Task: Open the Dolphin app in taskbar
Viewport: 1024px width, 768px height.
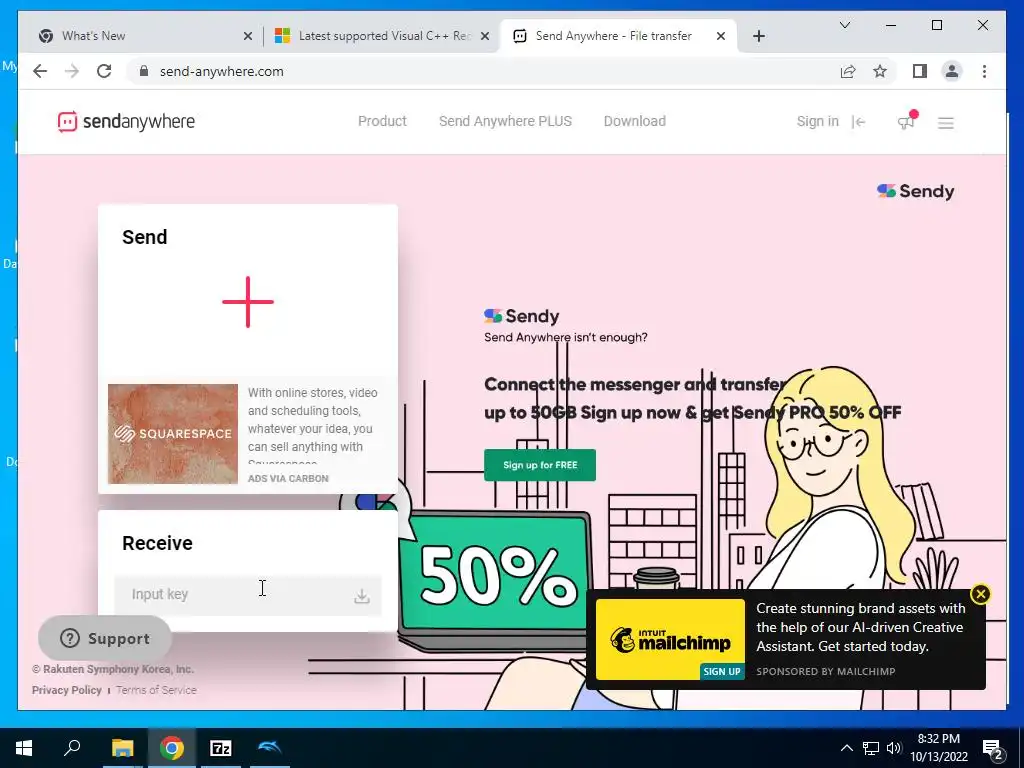Action: point(270,748)
